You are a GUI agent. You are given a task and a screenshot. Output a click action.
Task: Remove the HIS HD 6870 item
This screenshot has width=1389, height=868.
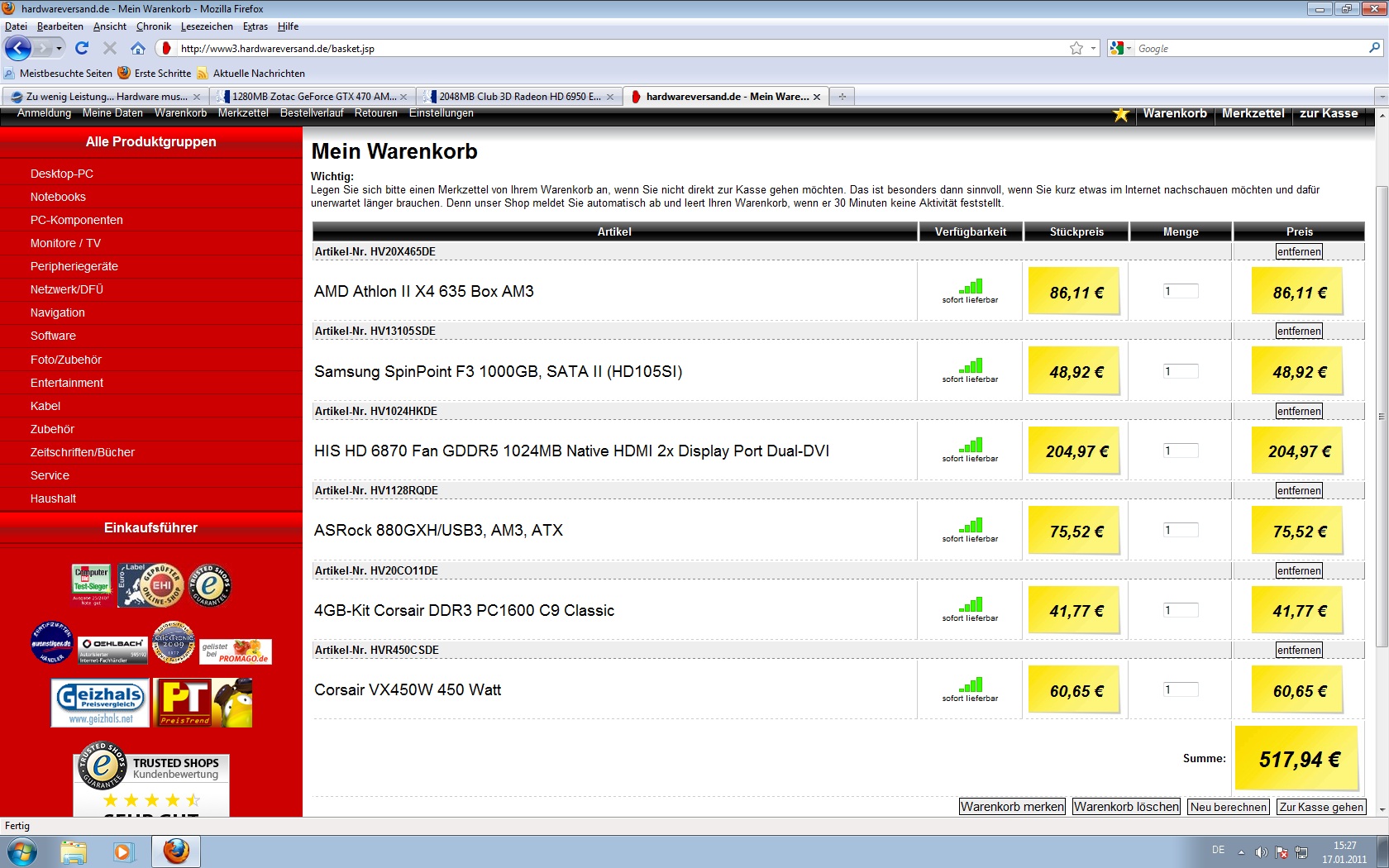click(1299, 412)
